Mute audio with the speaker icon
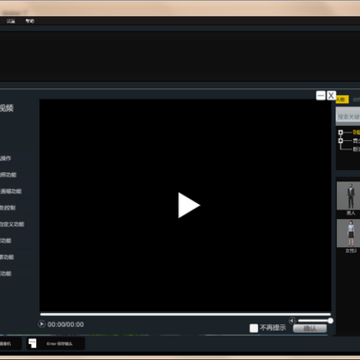Image resolution: width=360 pixels, height=360 pixels. [x=292, y=321]
